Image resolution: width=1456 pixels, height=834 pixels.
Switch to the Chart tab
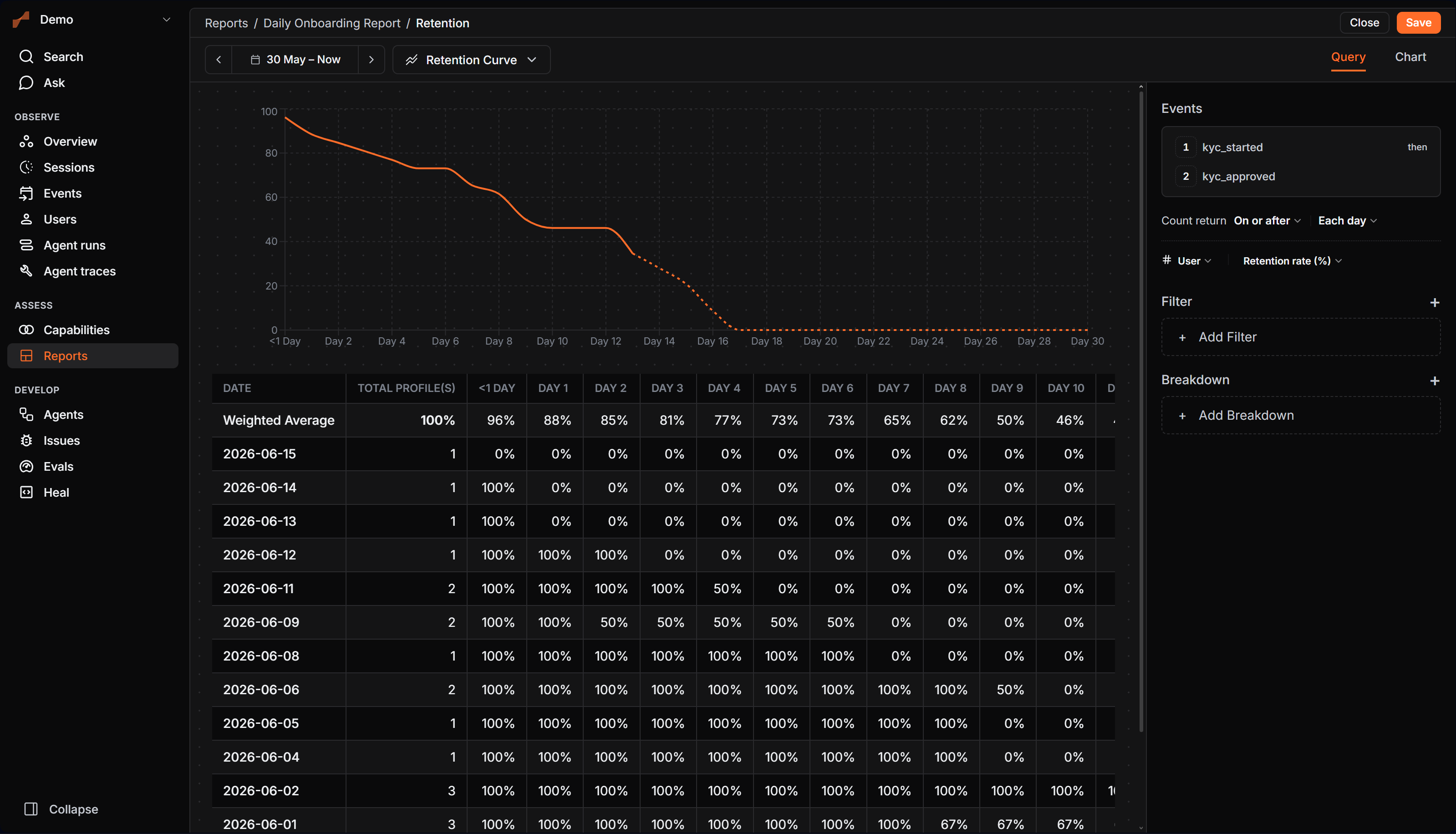1410,57
